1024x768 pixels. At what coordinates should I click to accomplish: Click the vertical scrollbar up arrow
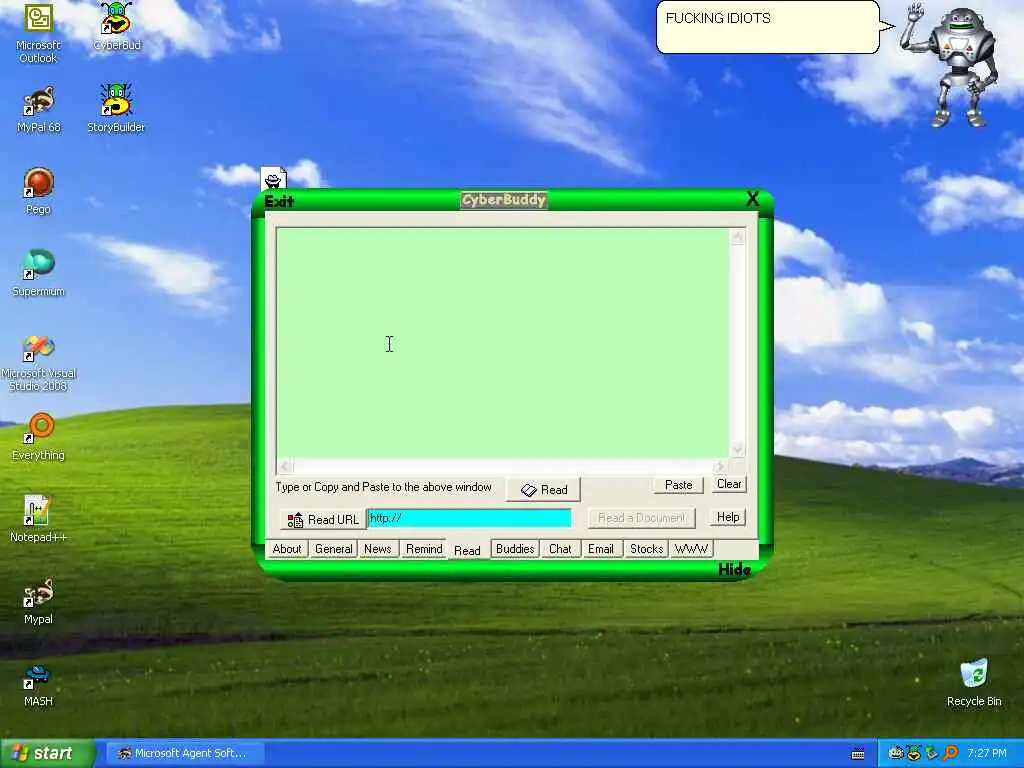point(738,237)
